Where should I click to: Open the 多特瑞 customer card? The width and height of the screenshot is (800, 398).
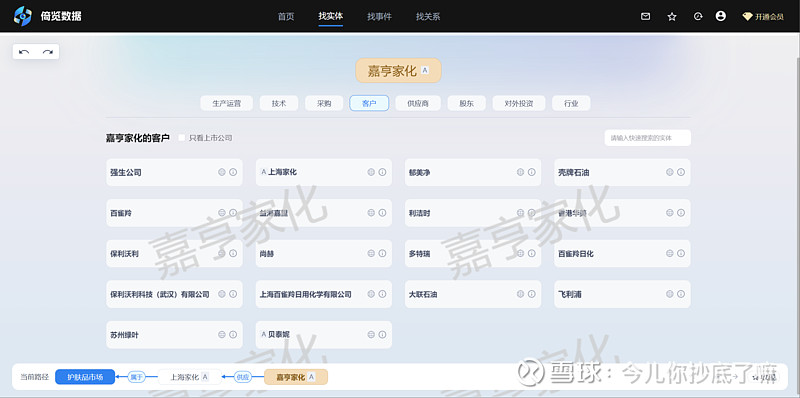tap(473, 254)
